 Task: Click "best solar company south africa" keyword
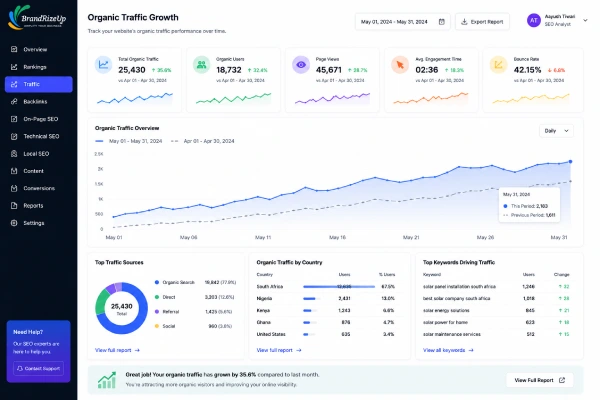[x=456, y=298]
